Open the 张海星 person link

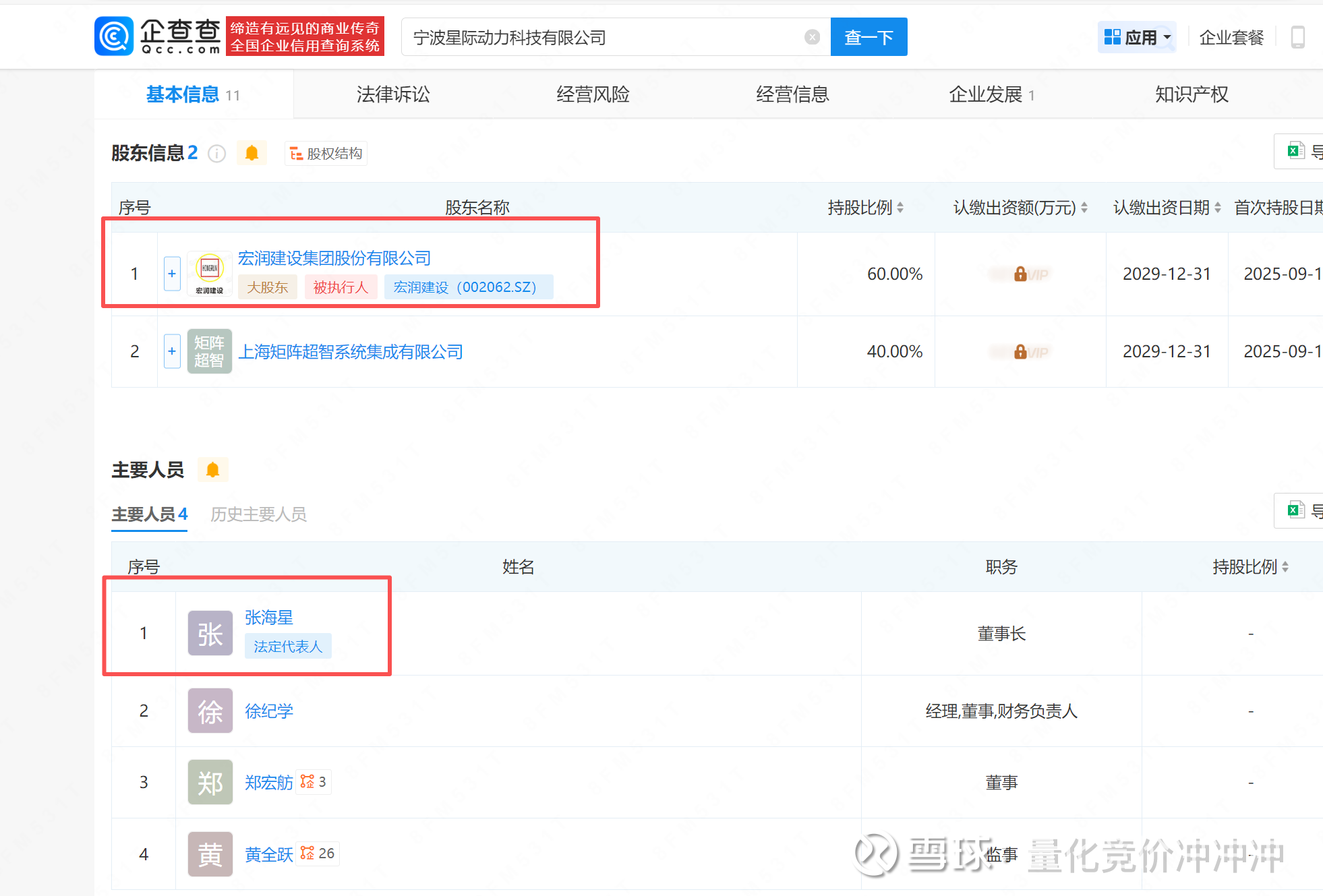click(x=268, y=618)
